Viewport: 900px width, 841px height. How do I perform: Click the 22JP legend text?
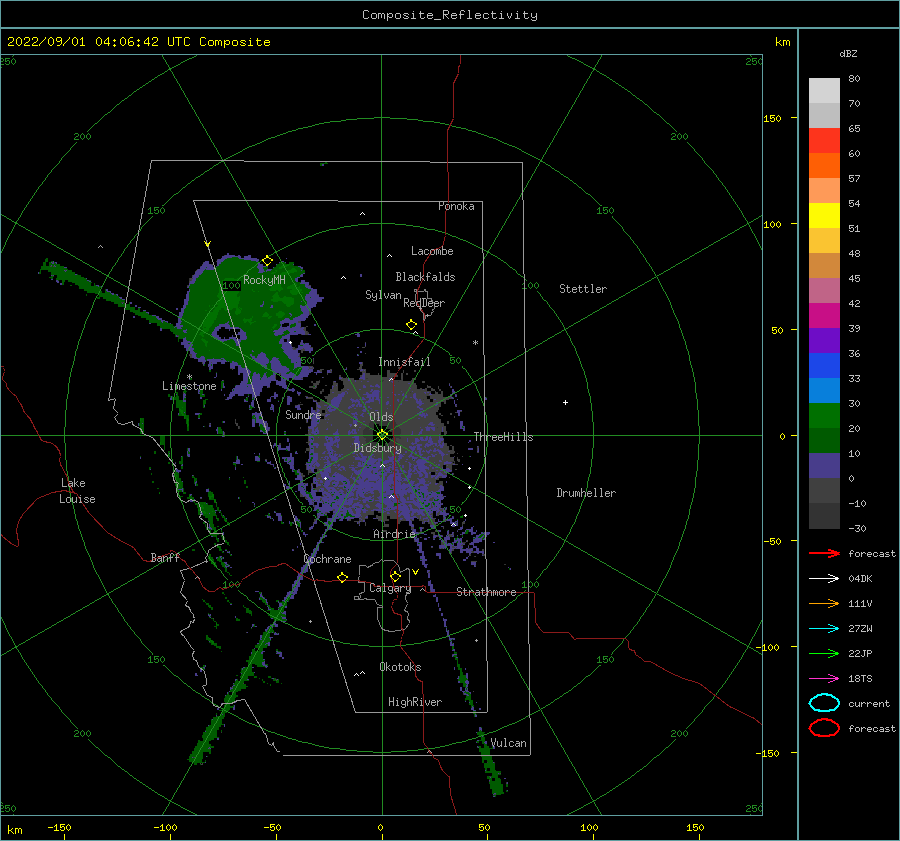pyautogui.click(x=860, y=653)
